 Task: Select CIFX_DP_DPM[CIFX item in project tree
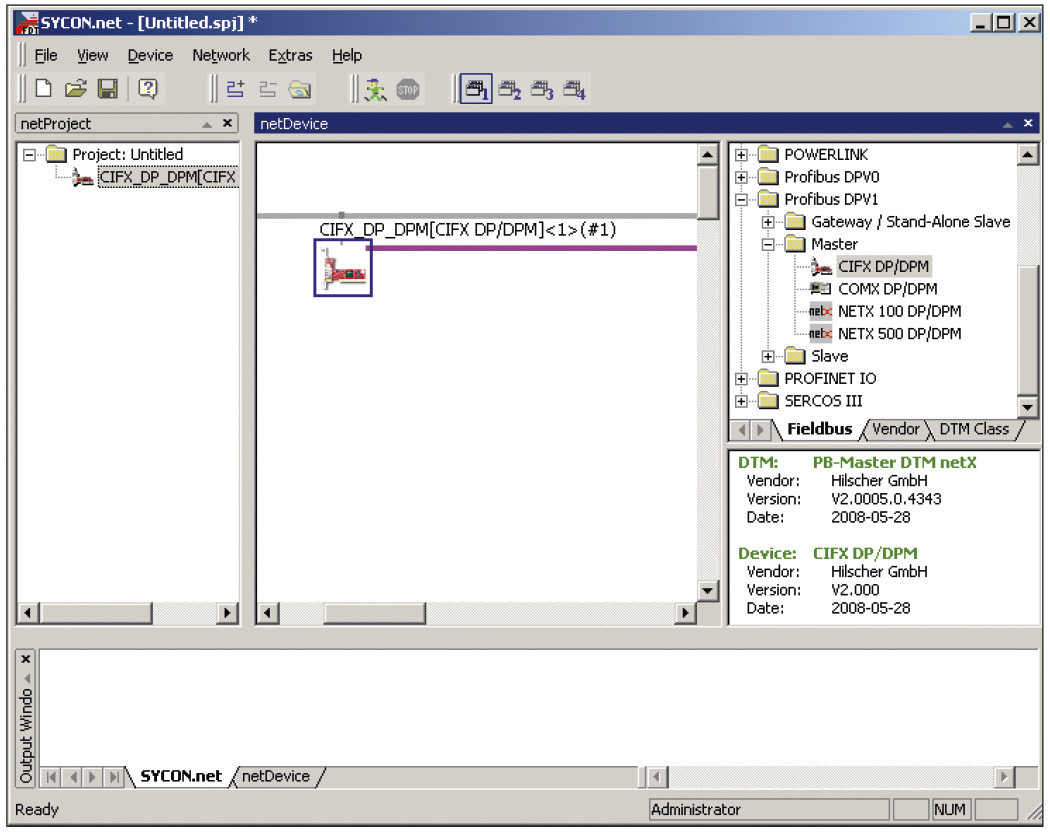[x=167, y=177]
